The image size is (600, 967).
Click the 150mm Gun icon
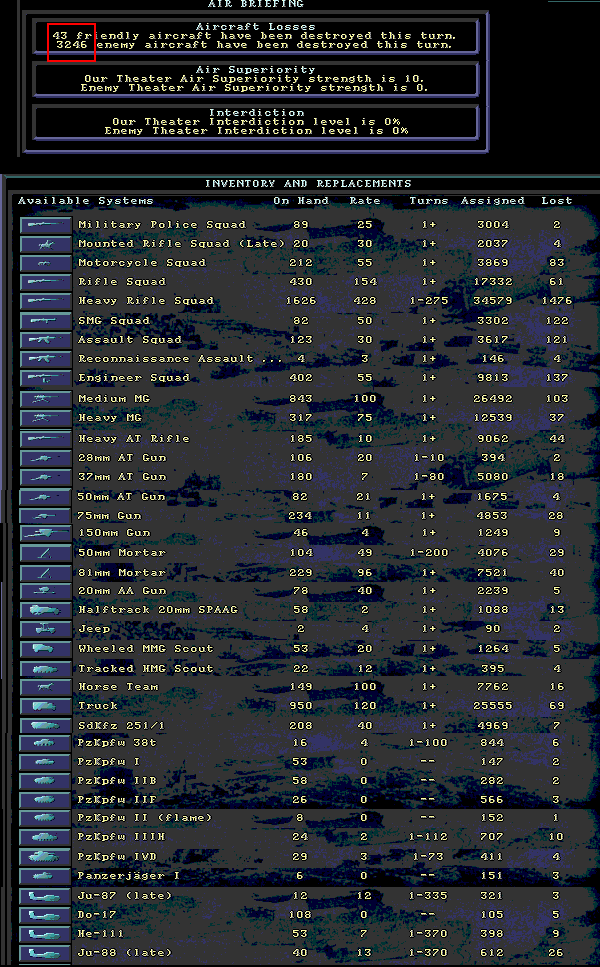(x=46, y=533)
